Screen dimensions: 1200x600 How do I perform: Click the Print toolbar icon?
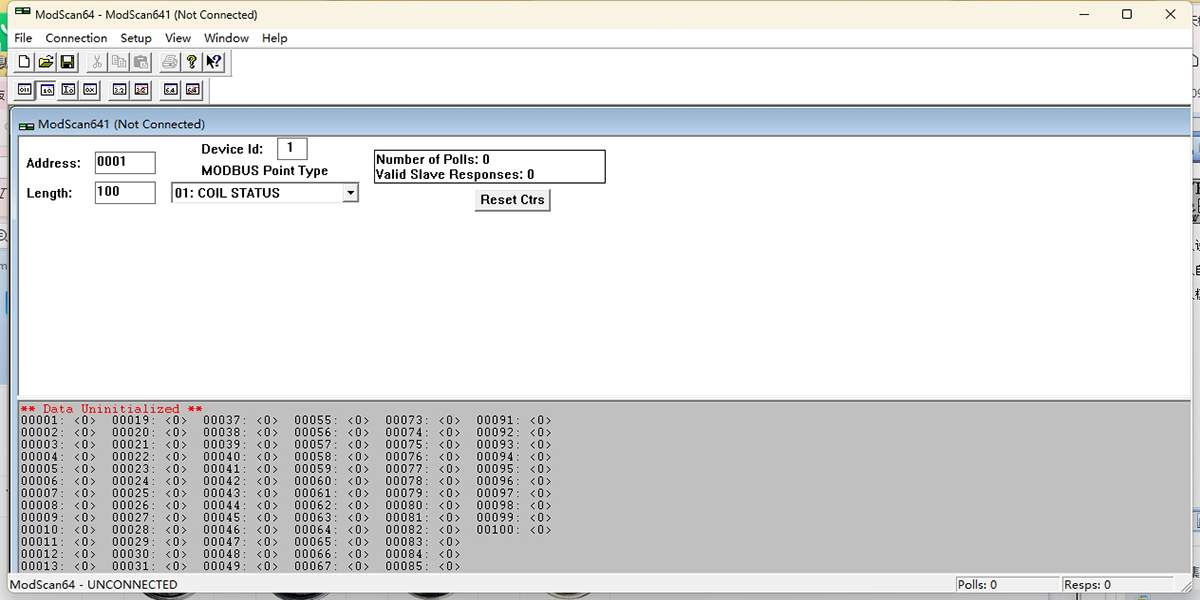[170, 62]
